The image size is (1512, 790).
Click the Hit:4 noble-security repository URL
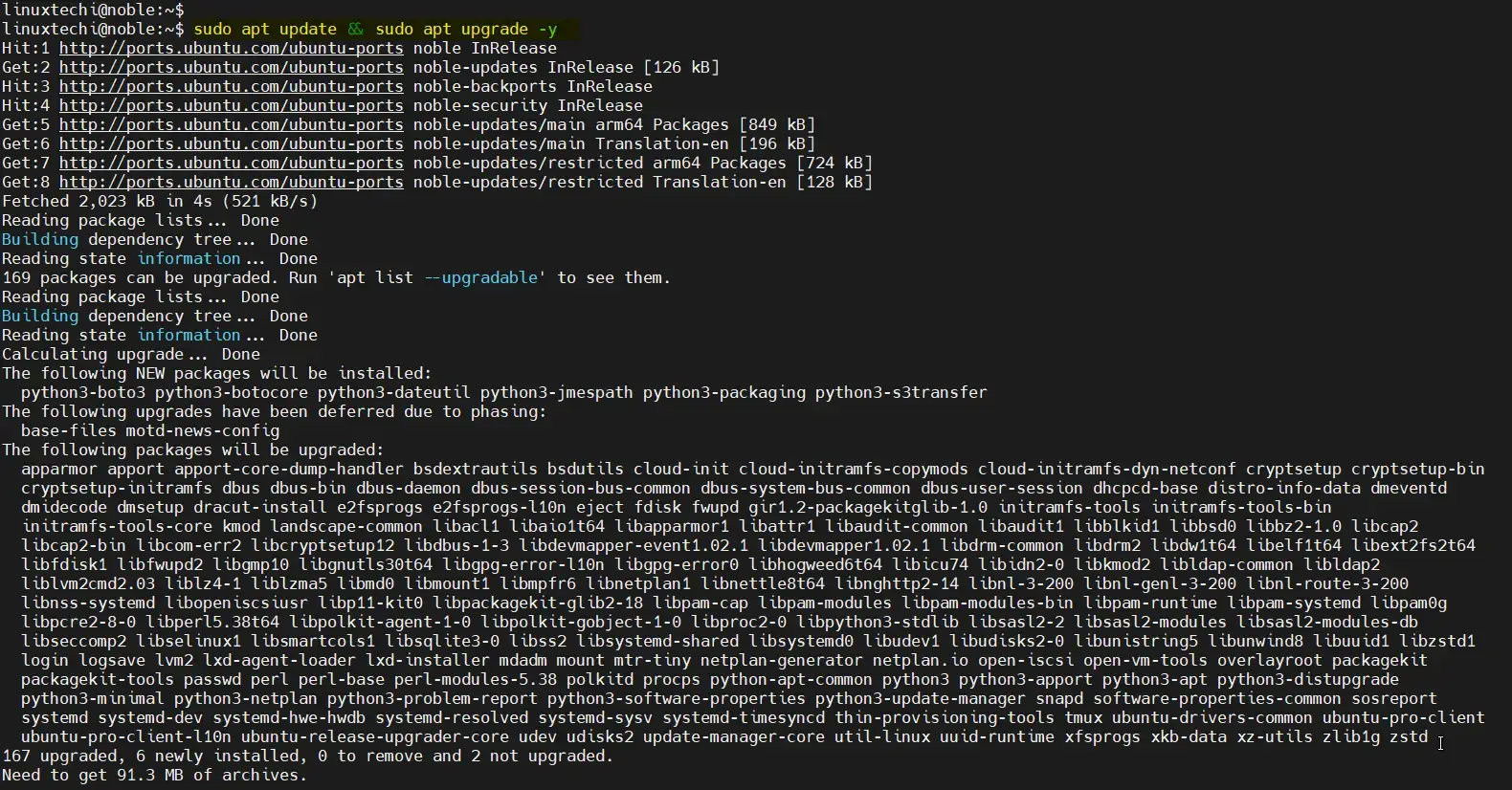pyautogui.click(x=231, y=105)
